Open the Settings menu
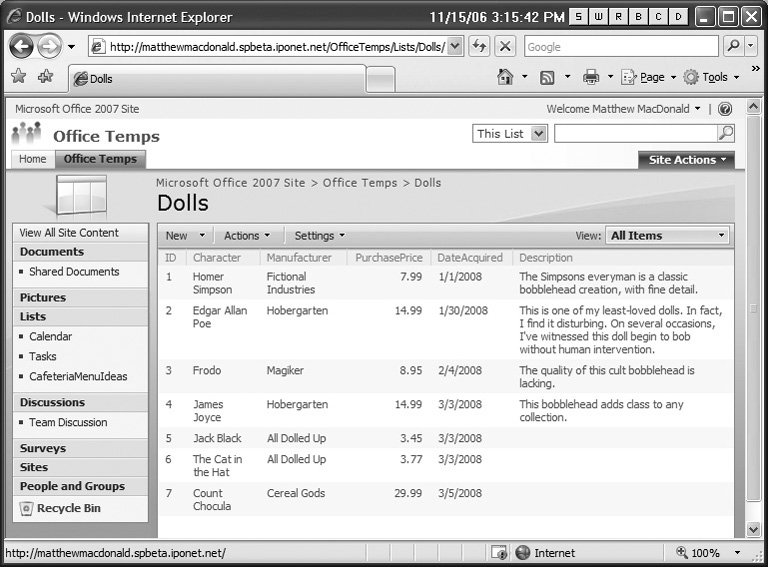The height and width of the screenshot is (567, 768). (x=319, y=236)
